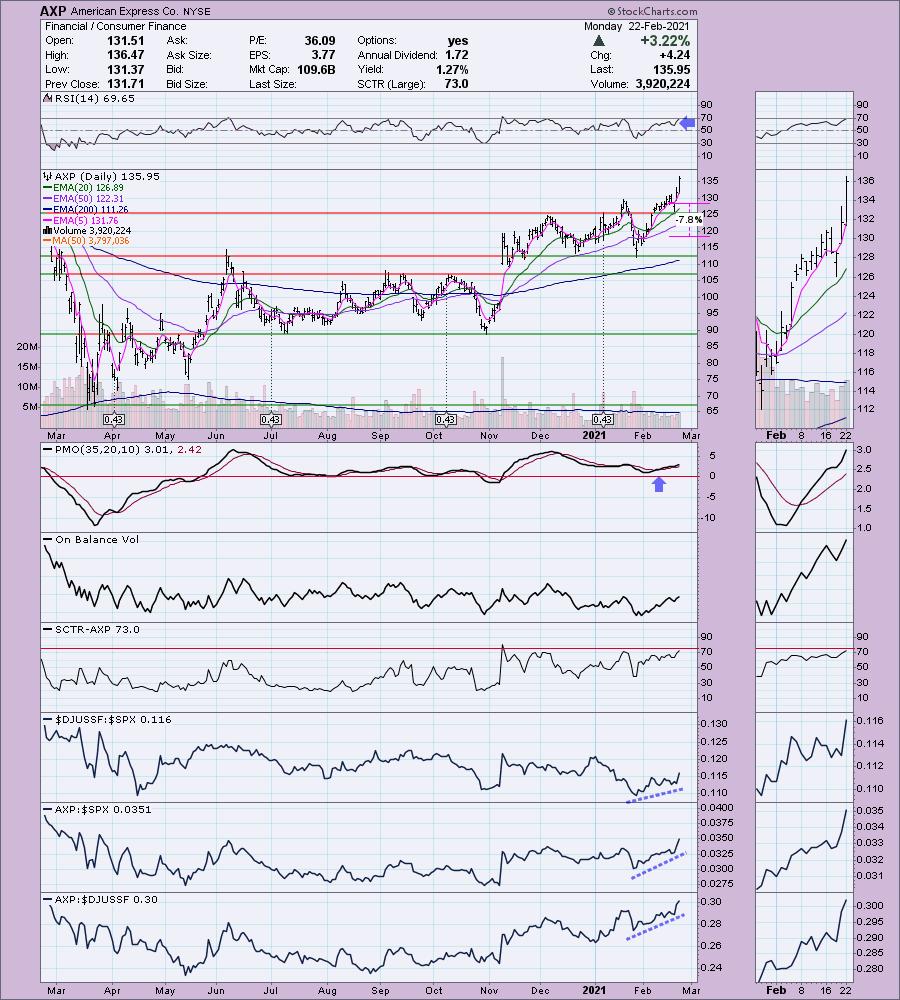Click the 136 price label on the zoomed thumbnail chart
This screenshot has height=1000, width=900.
(x=866, y=180)
